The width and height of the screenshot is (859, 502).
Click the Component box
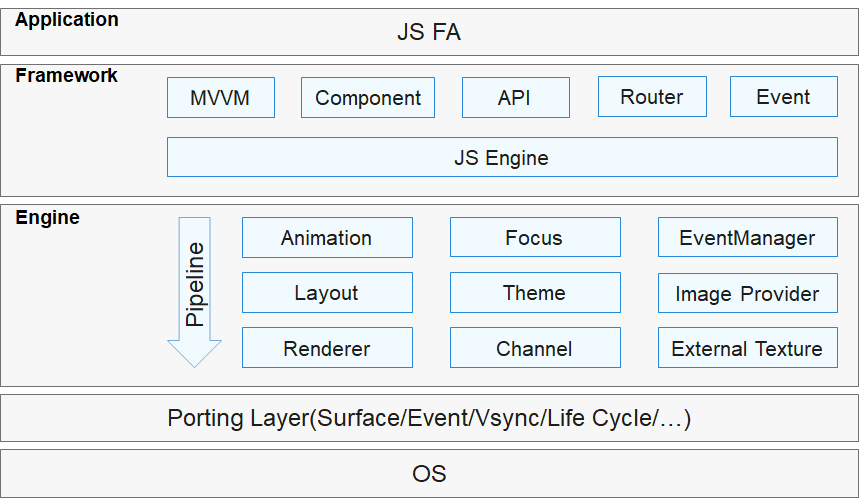coord(368,97)
